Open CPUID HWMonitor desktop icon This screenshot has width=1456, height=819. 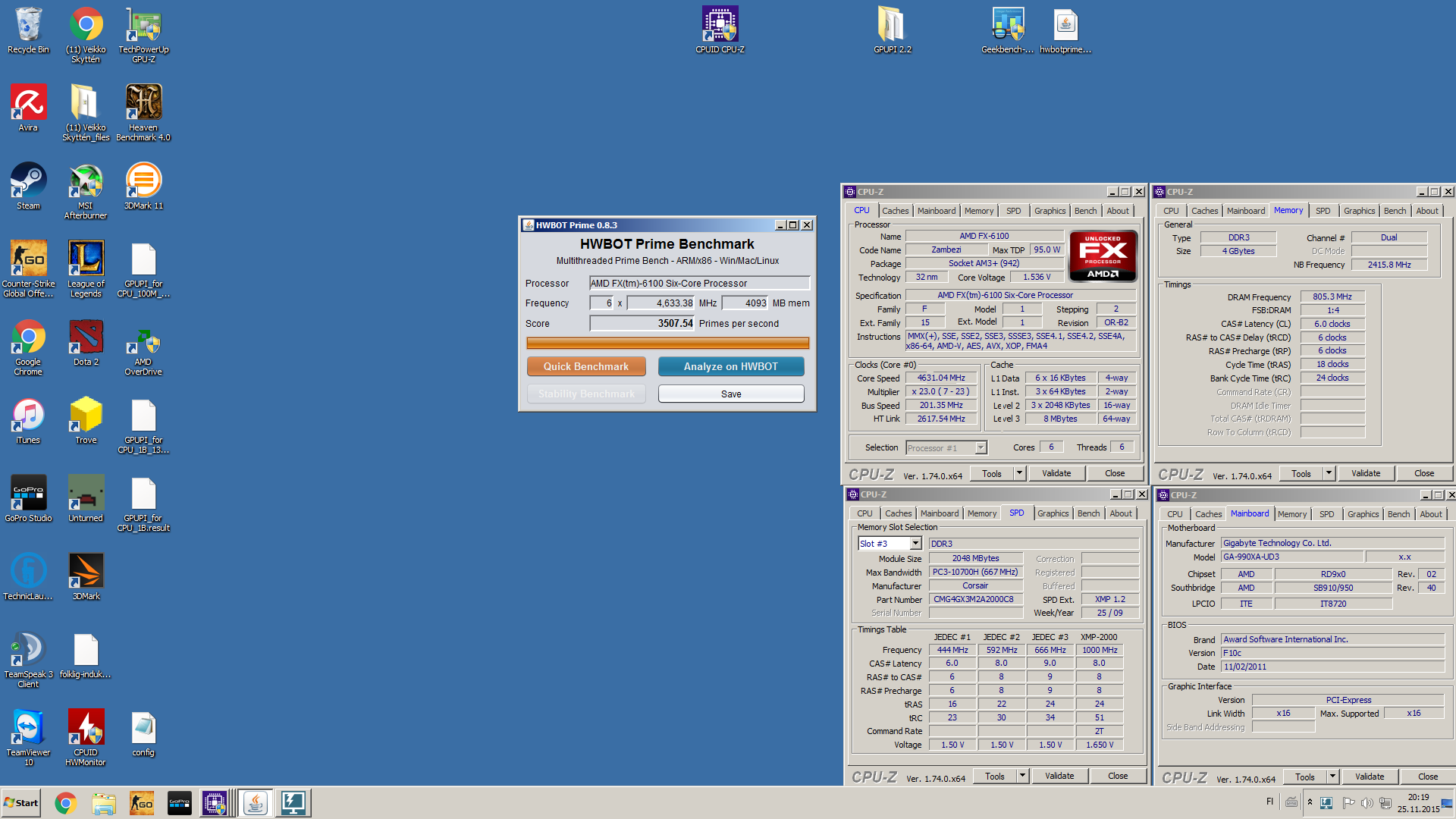86,739
